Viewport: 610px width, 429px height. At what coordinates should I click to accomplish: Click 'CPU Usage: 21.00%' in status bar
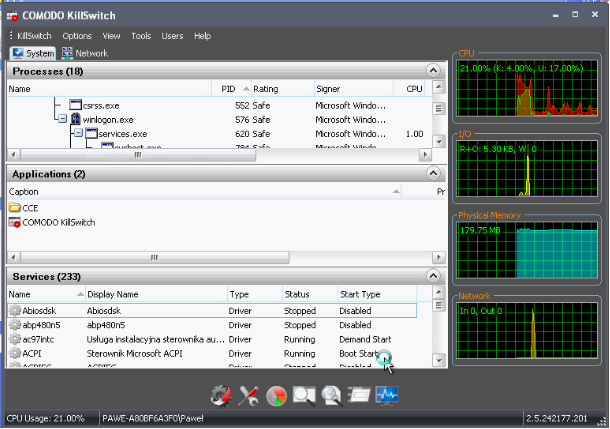point(45,418)
